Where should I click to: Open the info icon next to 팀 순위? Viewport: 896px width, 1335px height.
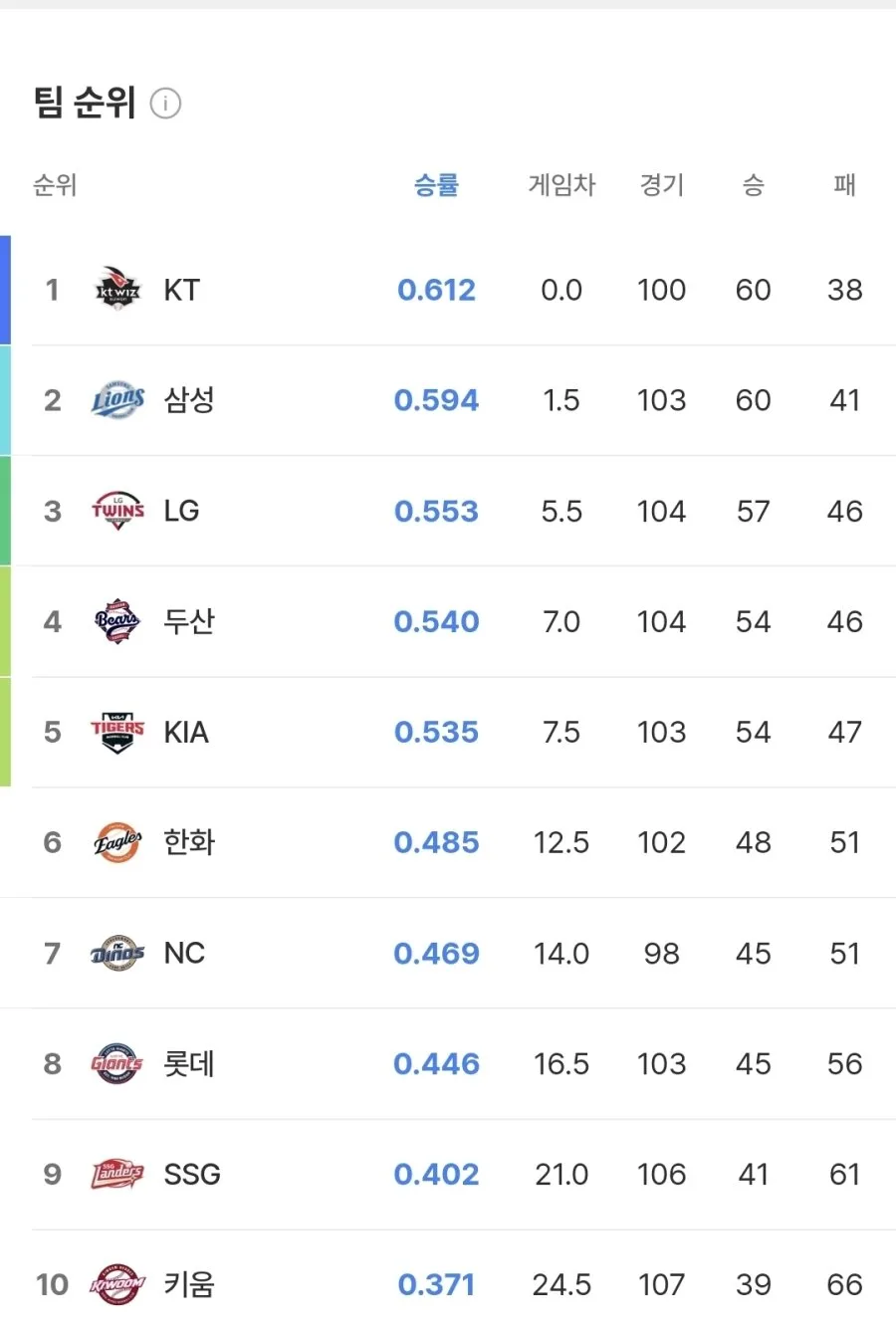coord(165,103)
